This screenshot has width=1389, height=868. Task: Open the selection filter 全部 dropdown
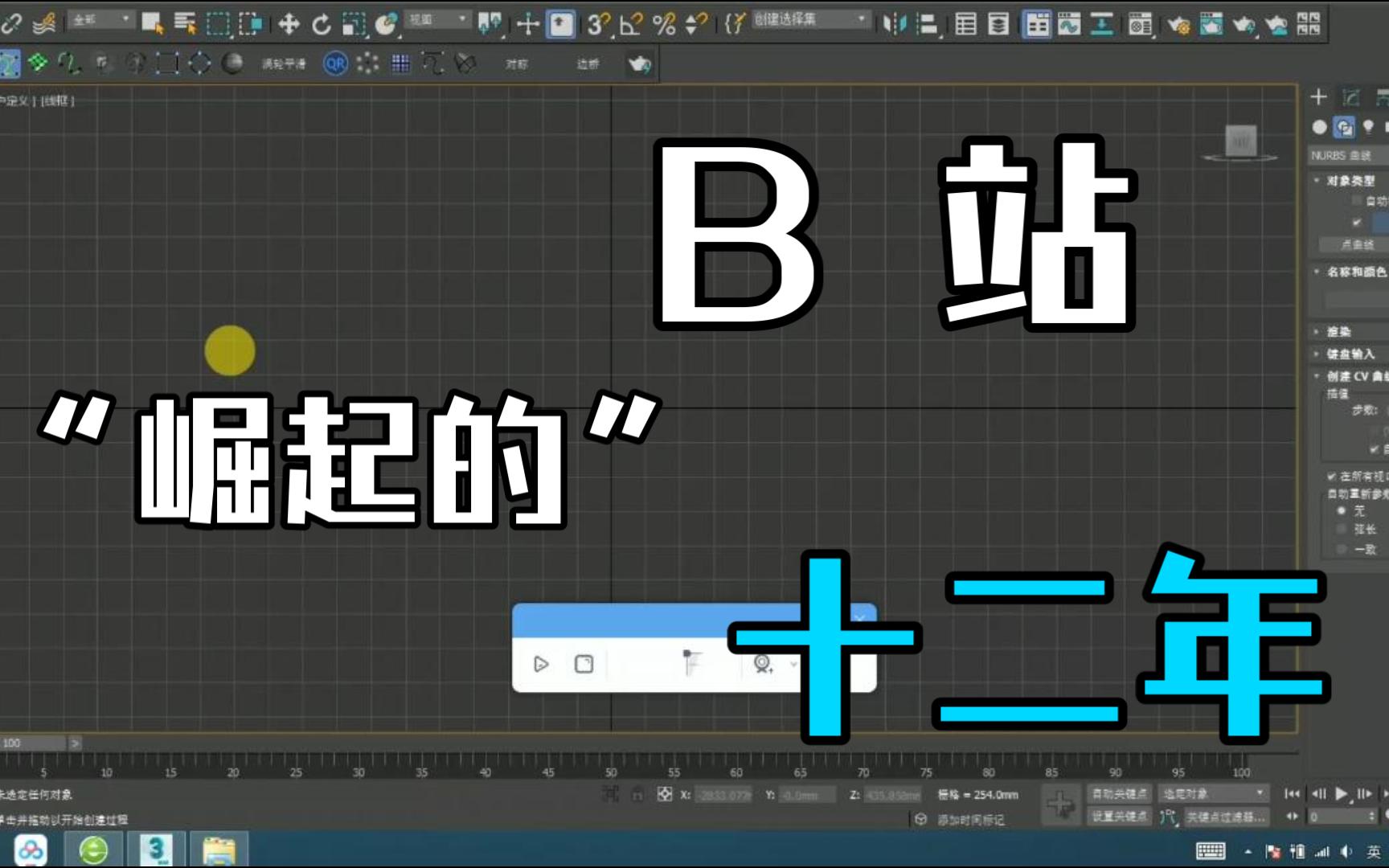(101, 20)
